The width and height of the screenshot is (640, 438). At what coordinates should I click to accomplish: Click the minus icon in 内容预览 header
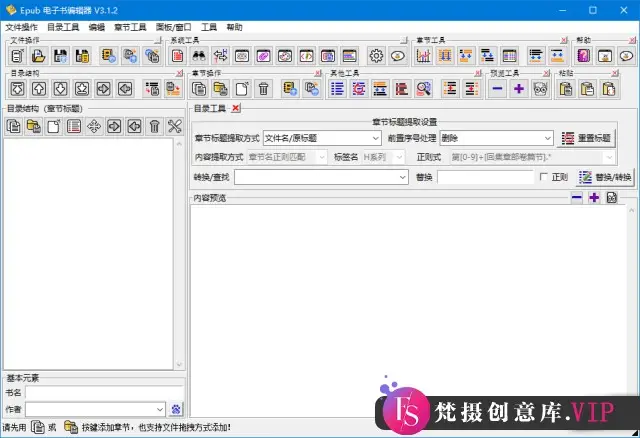coord(577,198)
